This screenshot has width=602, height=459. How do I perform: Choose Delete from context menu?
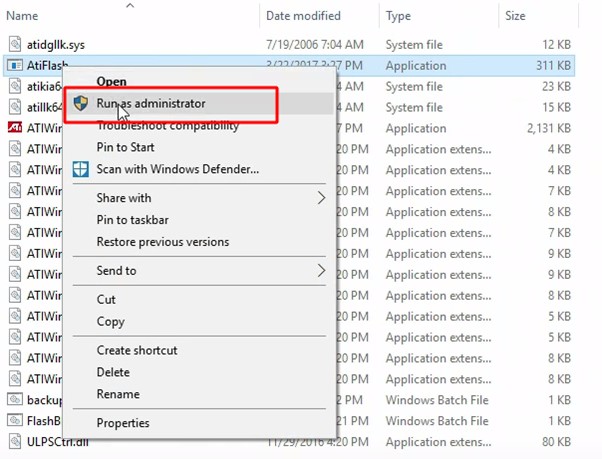click(x=113, y=372)
